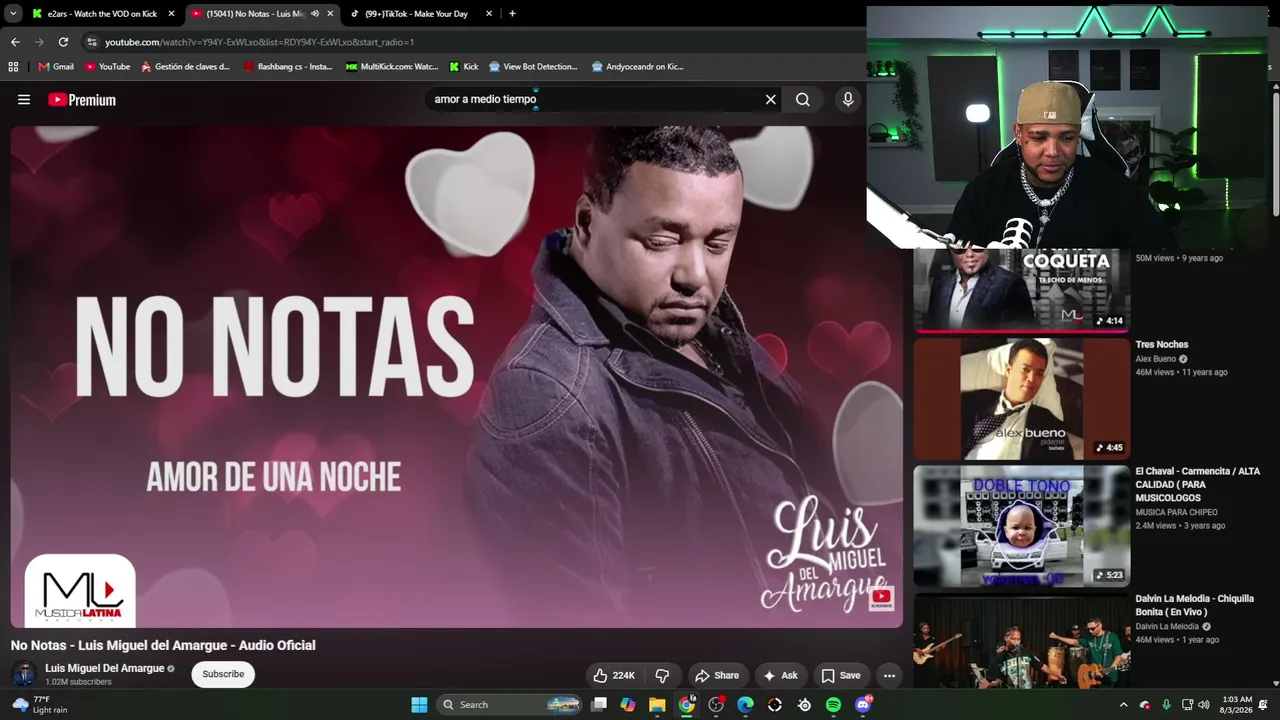Open the YouTube bookmark
Image resolution: width=1280 pixels, height=720 pixels.
tap(107, 67)
